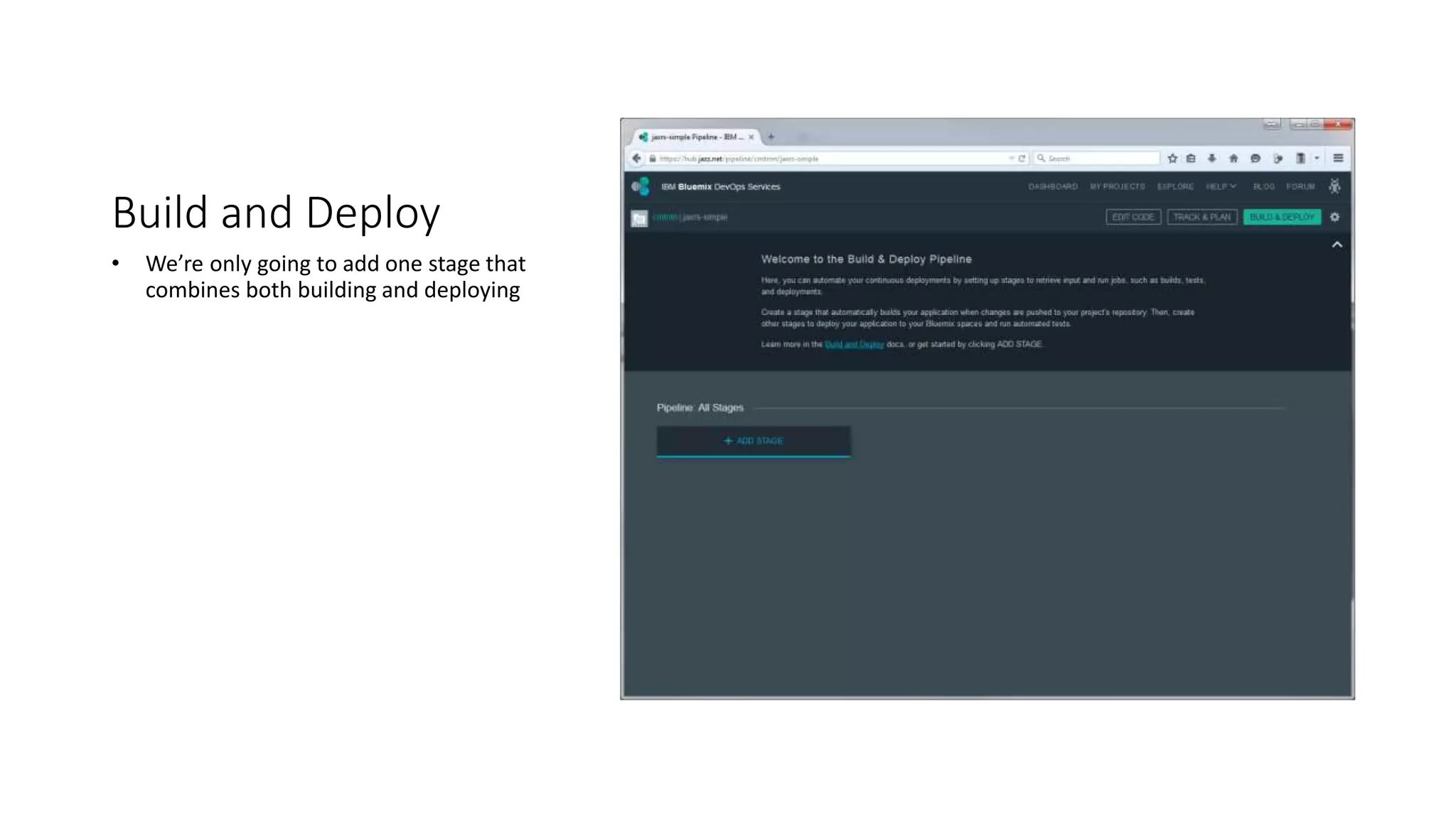This screenshot has width=1456, height=819.
Task: Click the project folder thumbnail icon
Action: (x=639, y=218)
